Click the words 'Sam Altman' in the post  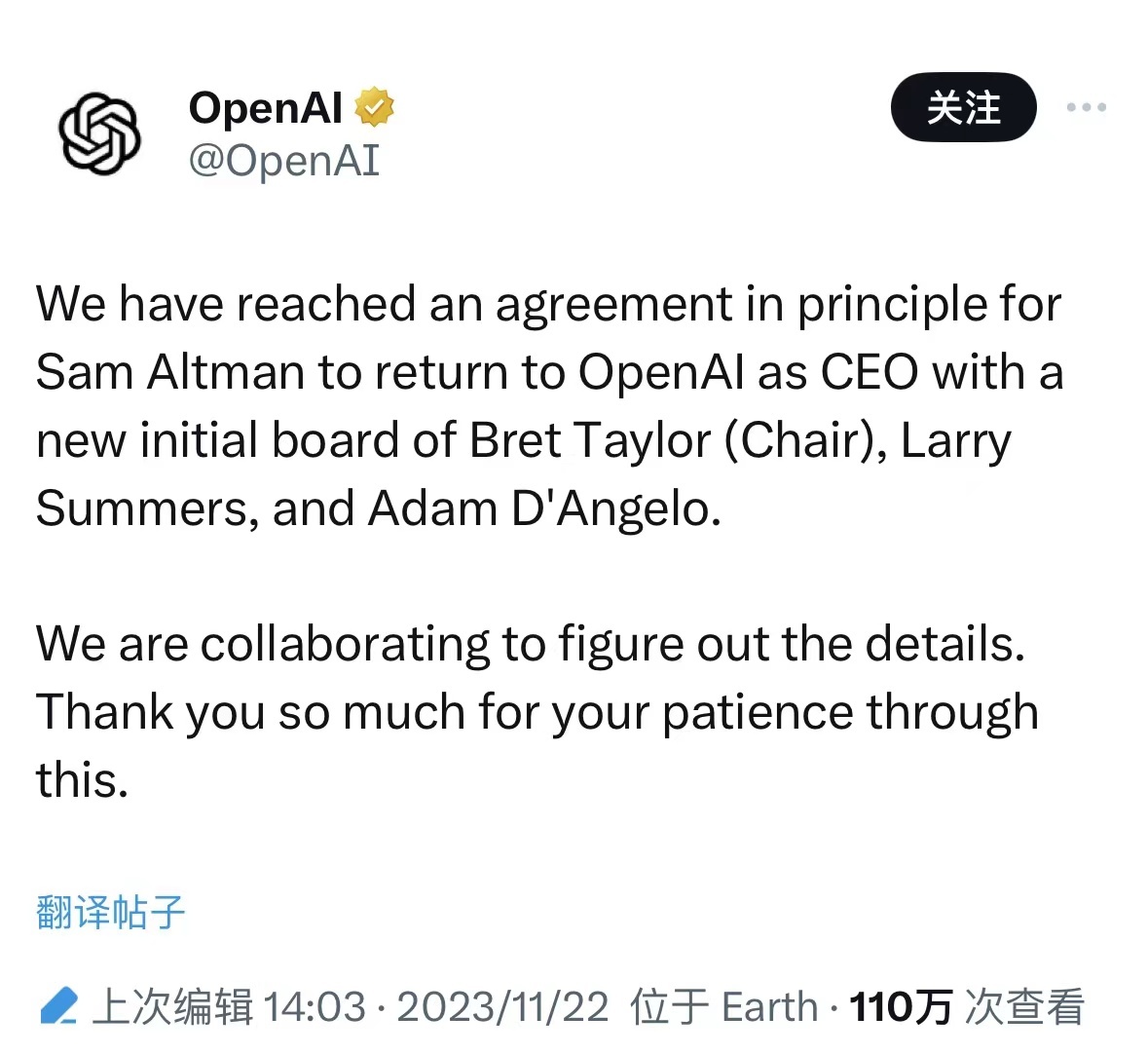pyautogui.click(x=169, y=372)
